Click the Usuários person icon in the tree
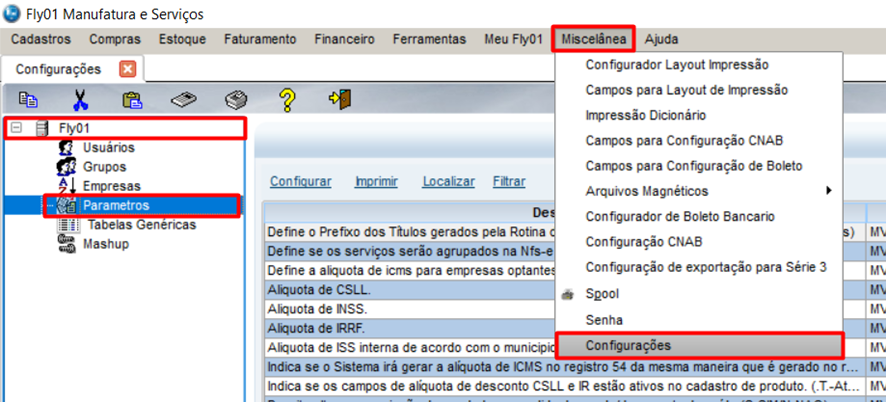 point(66,148)
